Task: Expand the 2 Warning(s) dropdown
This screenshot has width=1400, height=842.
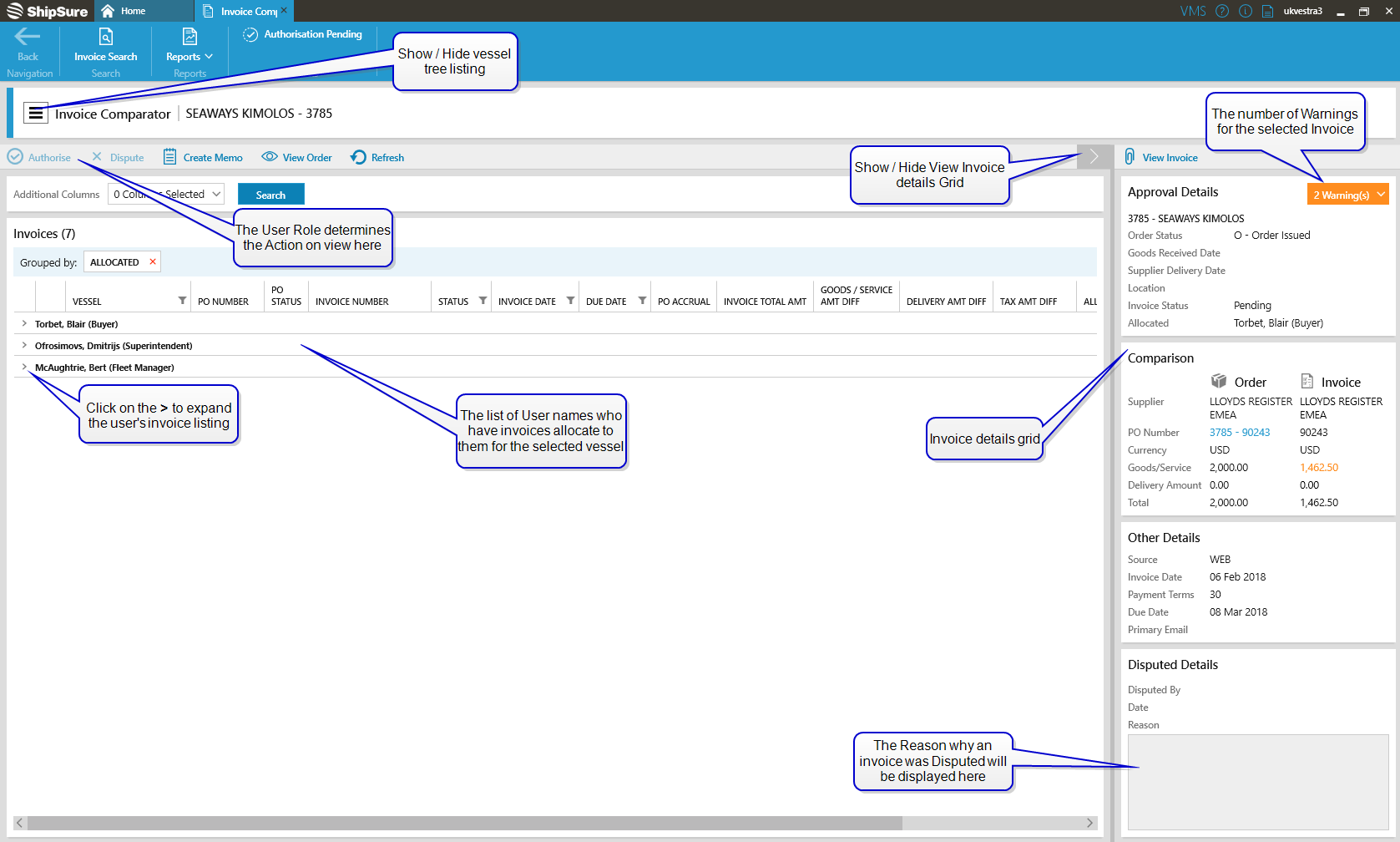Action: tap(1347, 195)
